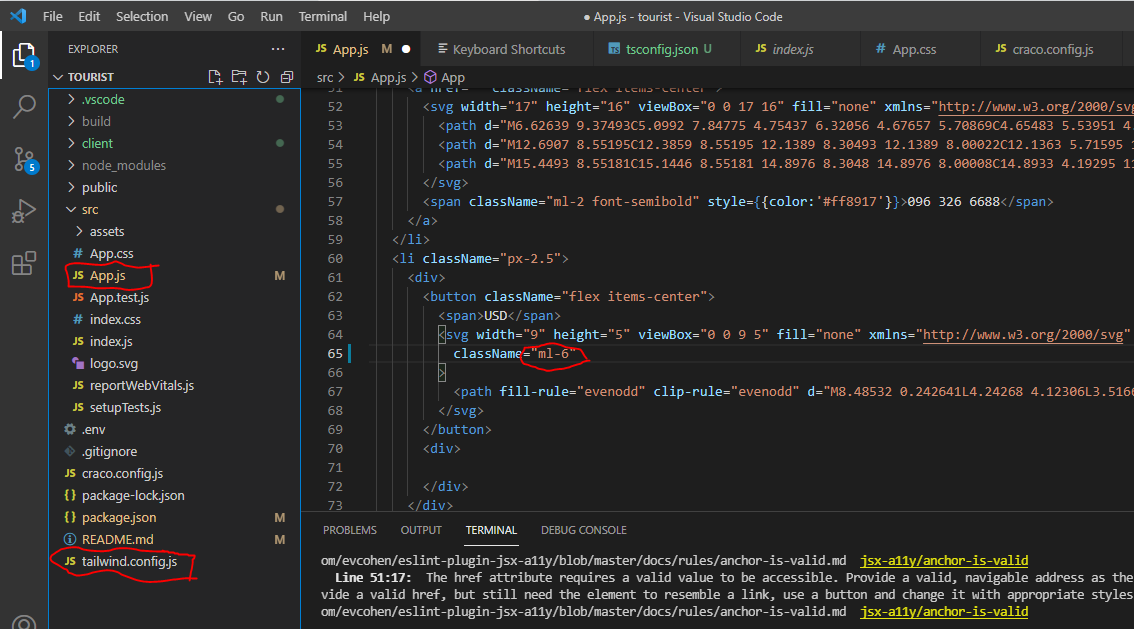Collapse the TOURIST project section
The width and height of the screenshot is (1134, 629).
click(x=90, y=77)
